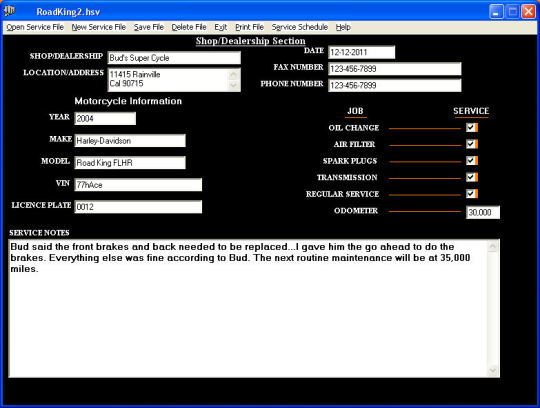Click the ODOMETER label
The image size is (540, 408).
356,210
